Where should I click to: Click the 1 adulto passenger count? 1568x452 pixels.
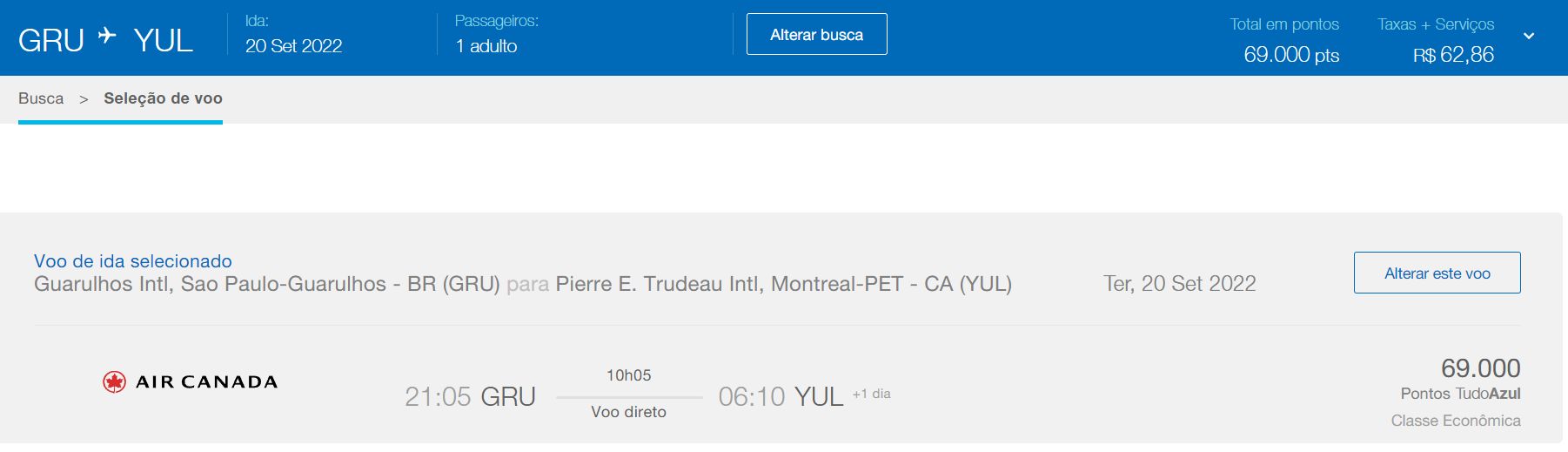pyautogui.click(x=486, y=46)
